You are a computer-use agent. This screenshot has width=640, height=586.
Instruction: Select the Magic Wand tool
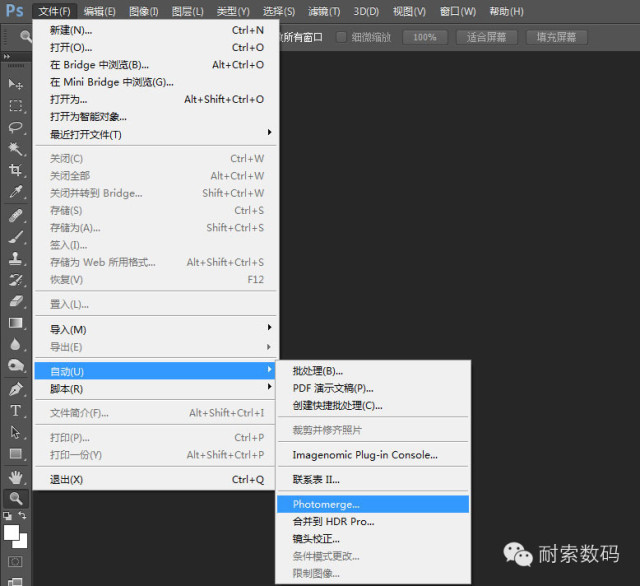16,149
